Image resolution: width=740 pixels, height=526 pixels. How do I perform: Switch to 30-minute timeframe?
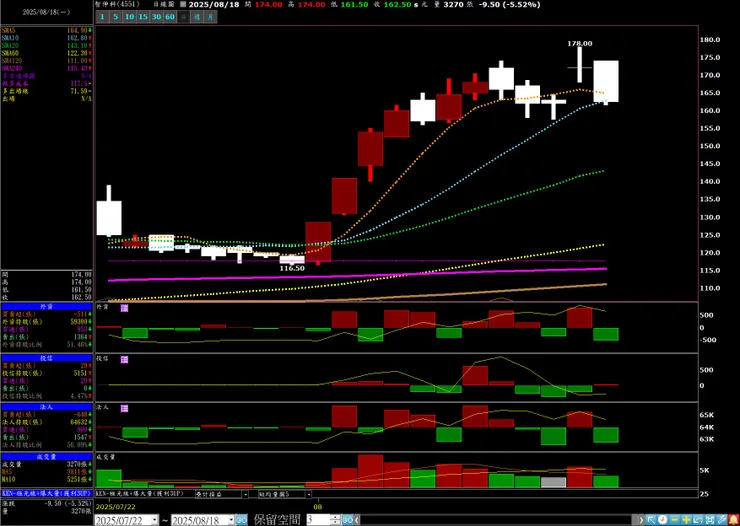157,17
